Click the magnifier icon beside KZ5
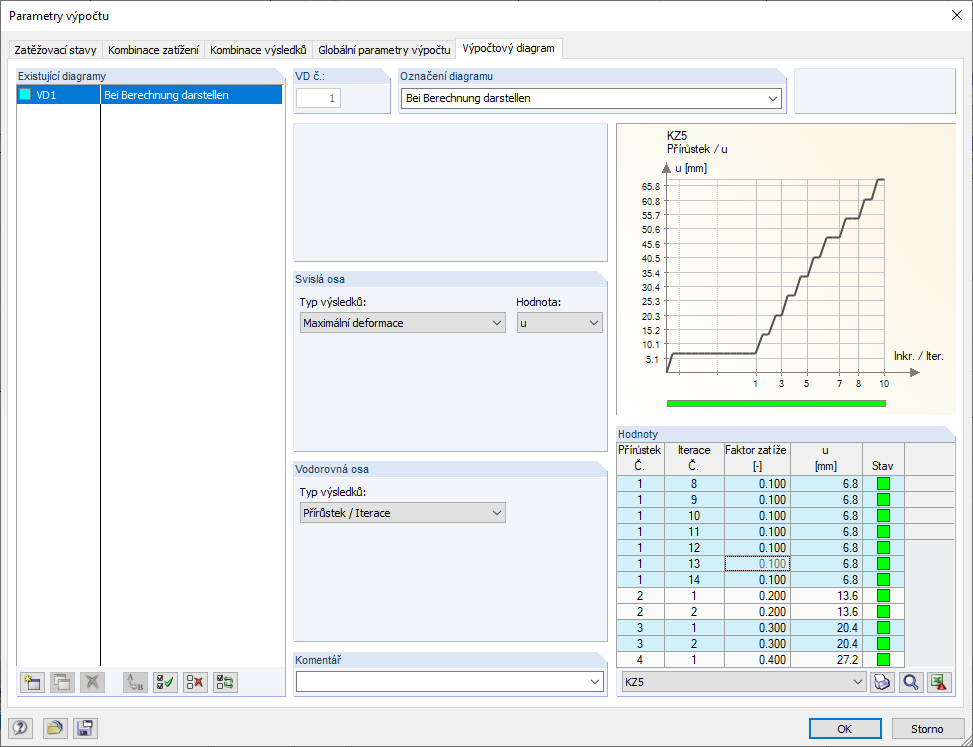The height and width of the screenshot is (747, 973). (911, 682)
